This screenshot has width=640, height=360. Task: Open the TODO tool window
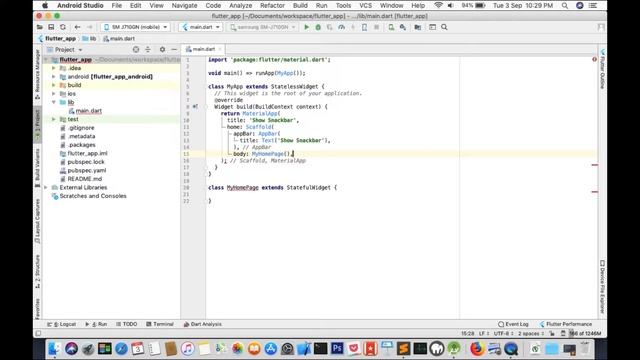click(x=127, y=324)
